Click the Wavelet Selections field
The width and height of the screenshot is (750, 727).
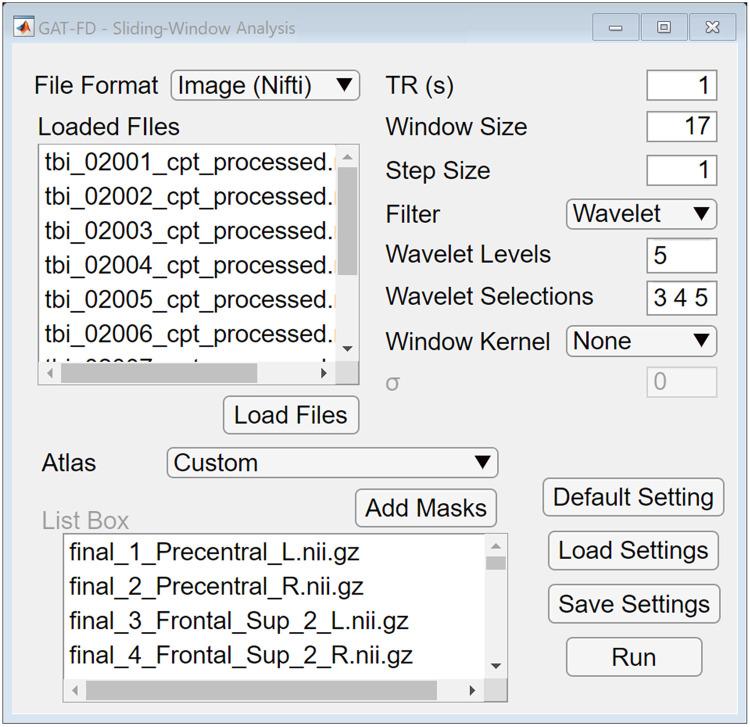(681, 298)
